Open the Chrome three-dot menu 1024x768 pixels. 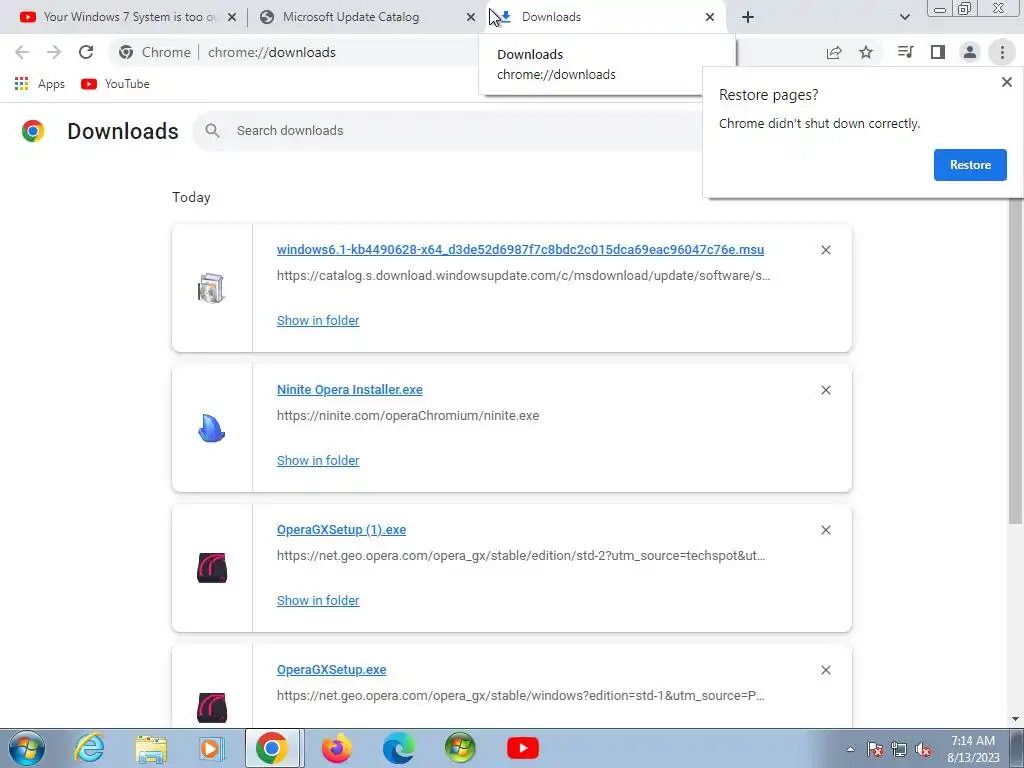pyautogui.click(x=1002, y=52)
